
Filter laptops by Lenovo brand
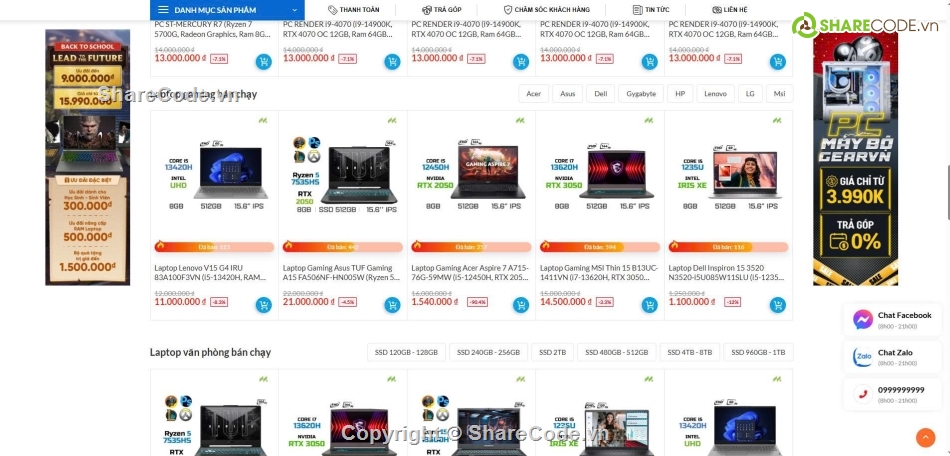(716, 94)
